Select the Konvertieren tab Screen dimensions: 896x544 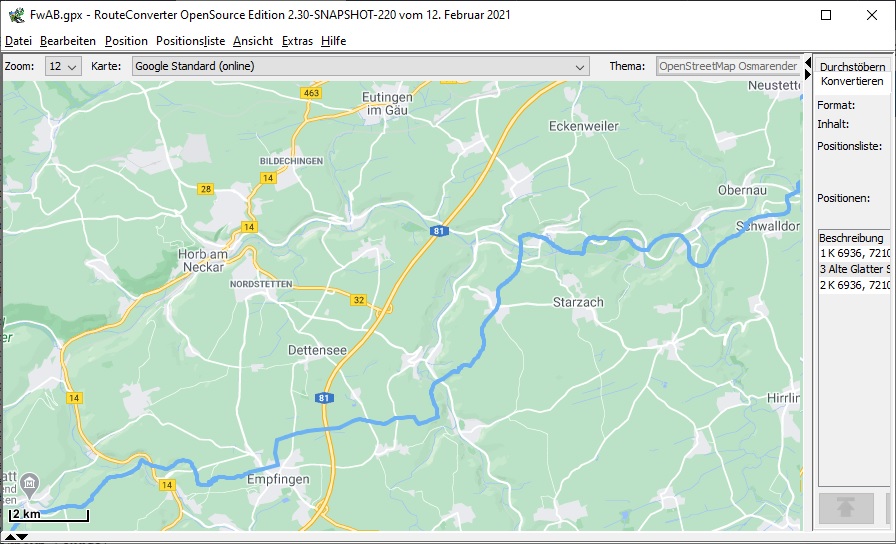(x=852, y=81)
